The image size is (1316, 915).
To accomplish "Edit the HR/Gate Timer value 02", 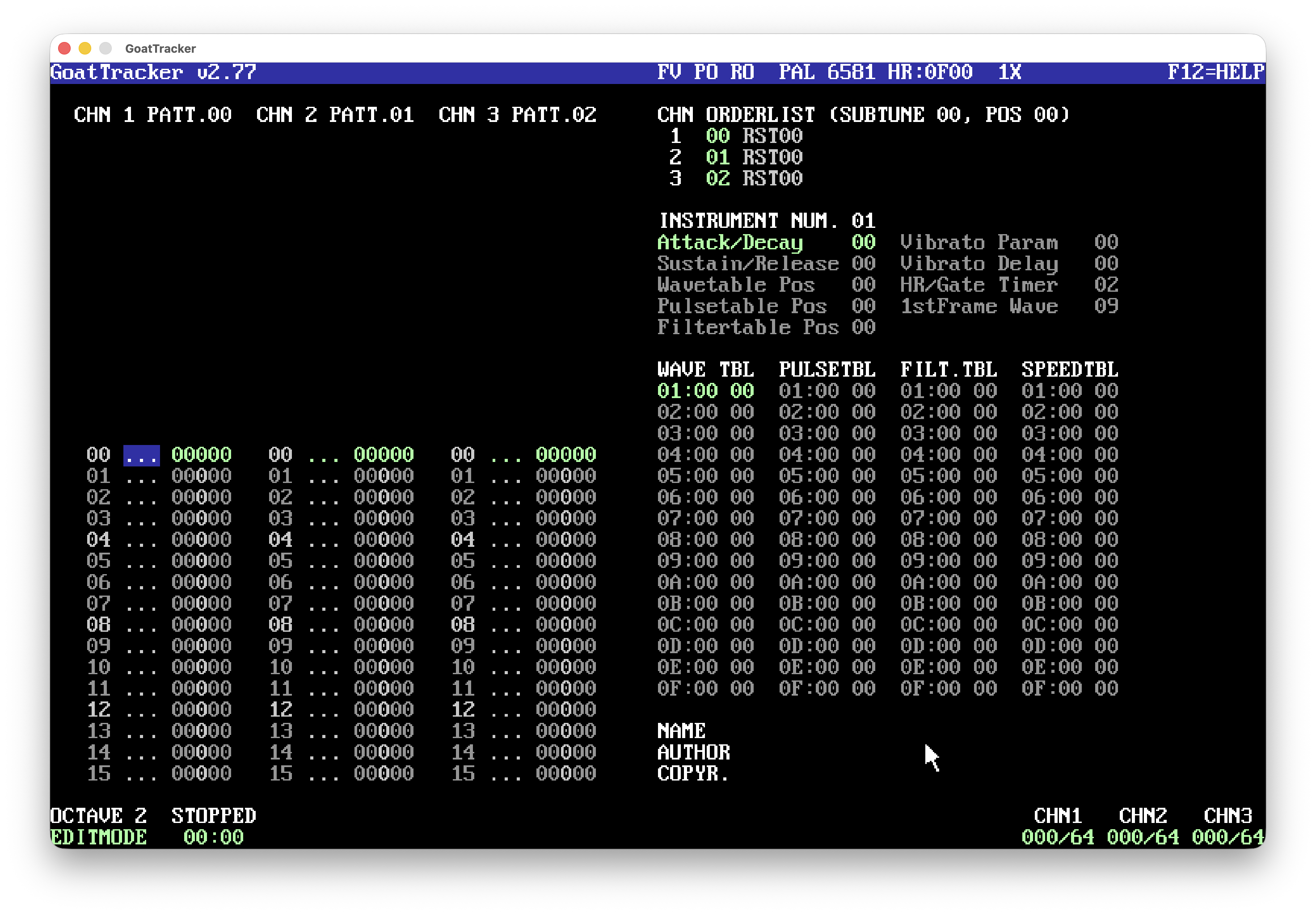I will tap(1106, 285).
